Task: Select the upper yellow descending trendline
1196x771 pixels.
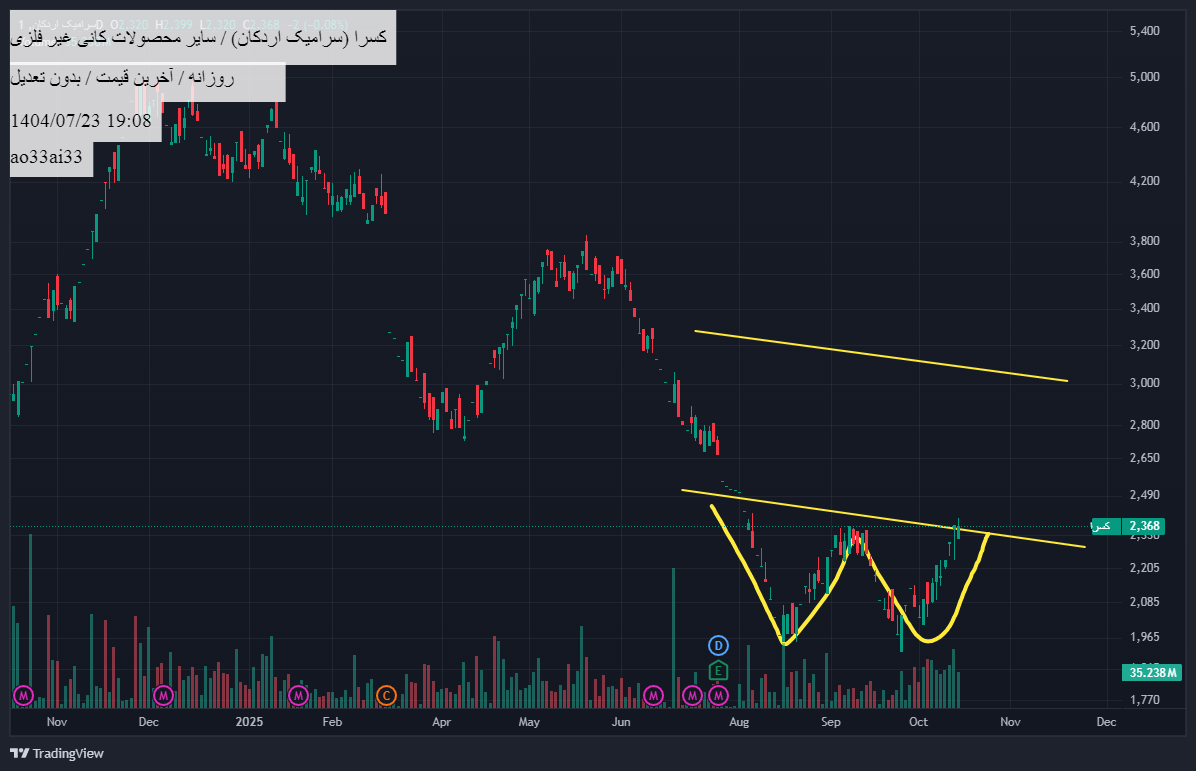Action: (880, 355)
